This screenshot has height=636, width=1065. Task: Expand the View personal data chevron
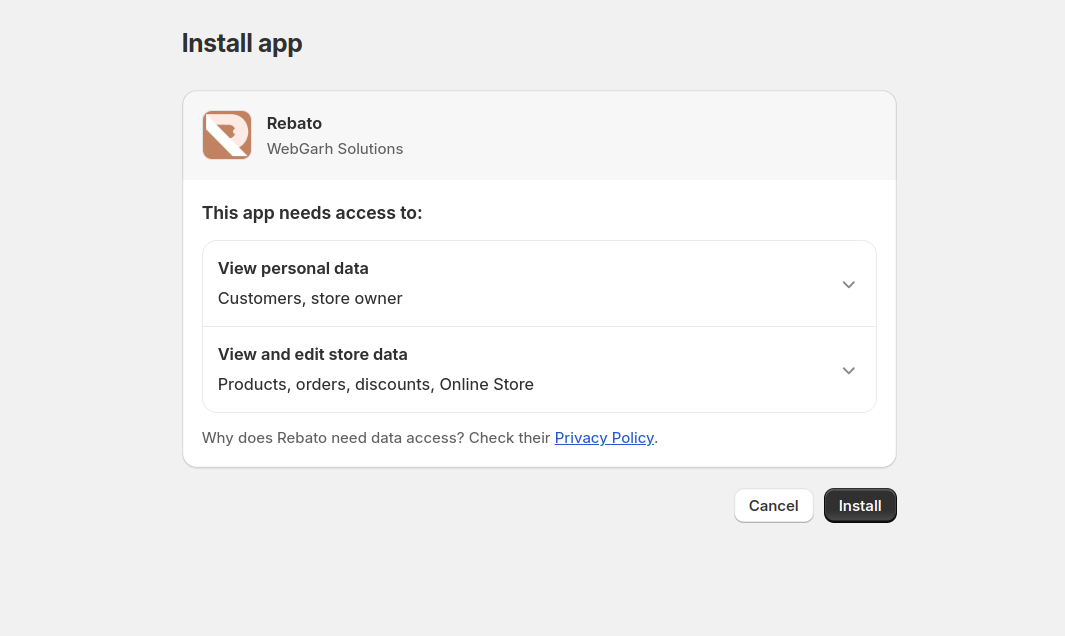click(x=848, y=284)
